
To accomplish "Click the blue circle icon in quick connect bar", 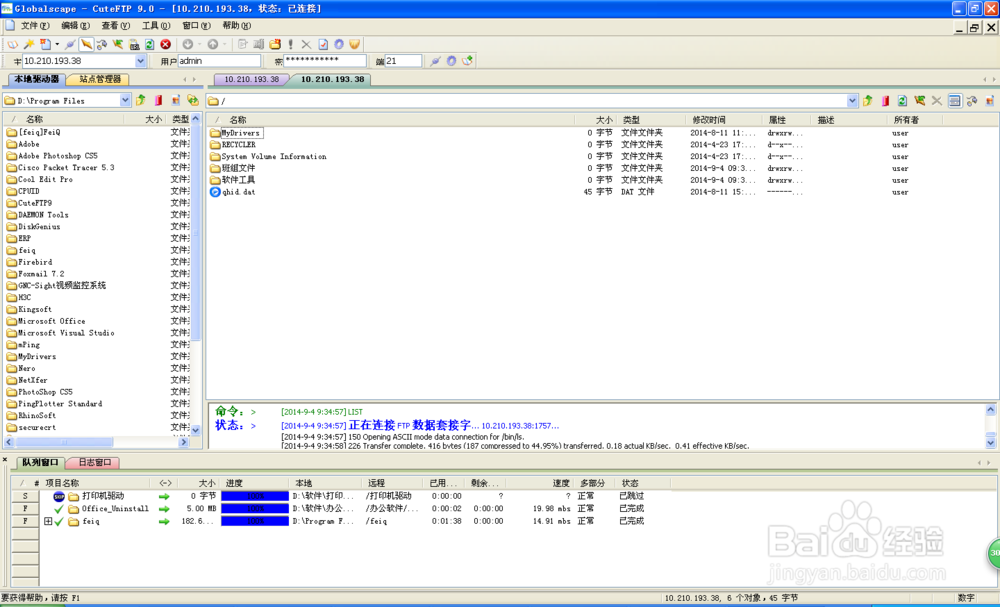I will 452,61.
